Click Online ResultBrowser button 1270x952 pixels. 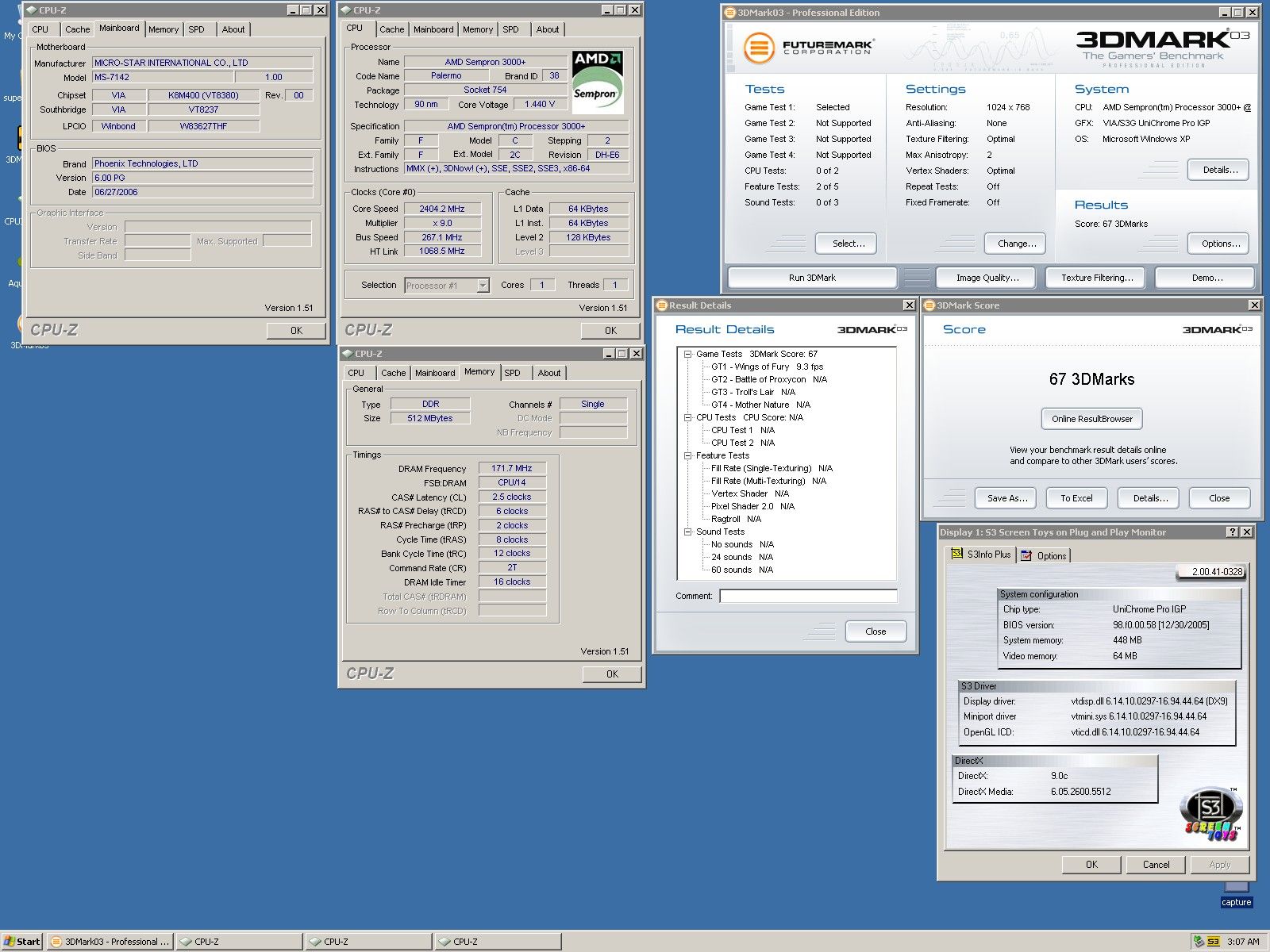click(x=1091, y=419)
